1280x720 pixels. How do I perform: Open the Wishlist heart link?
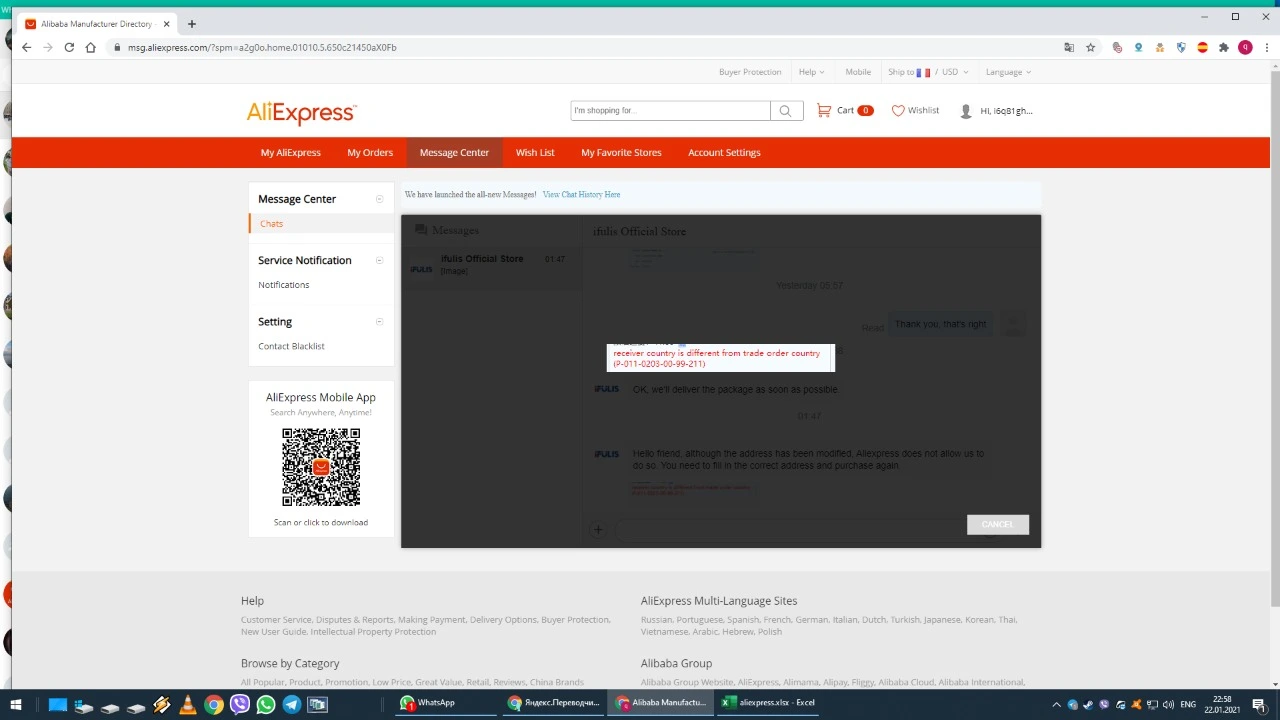[915, 111]
